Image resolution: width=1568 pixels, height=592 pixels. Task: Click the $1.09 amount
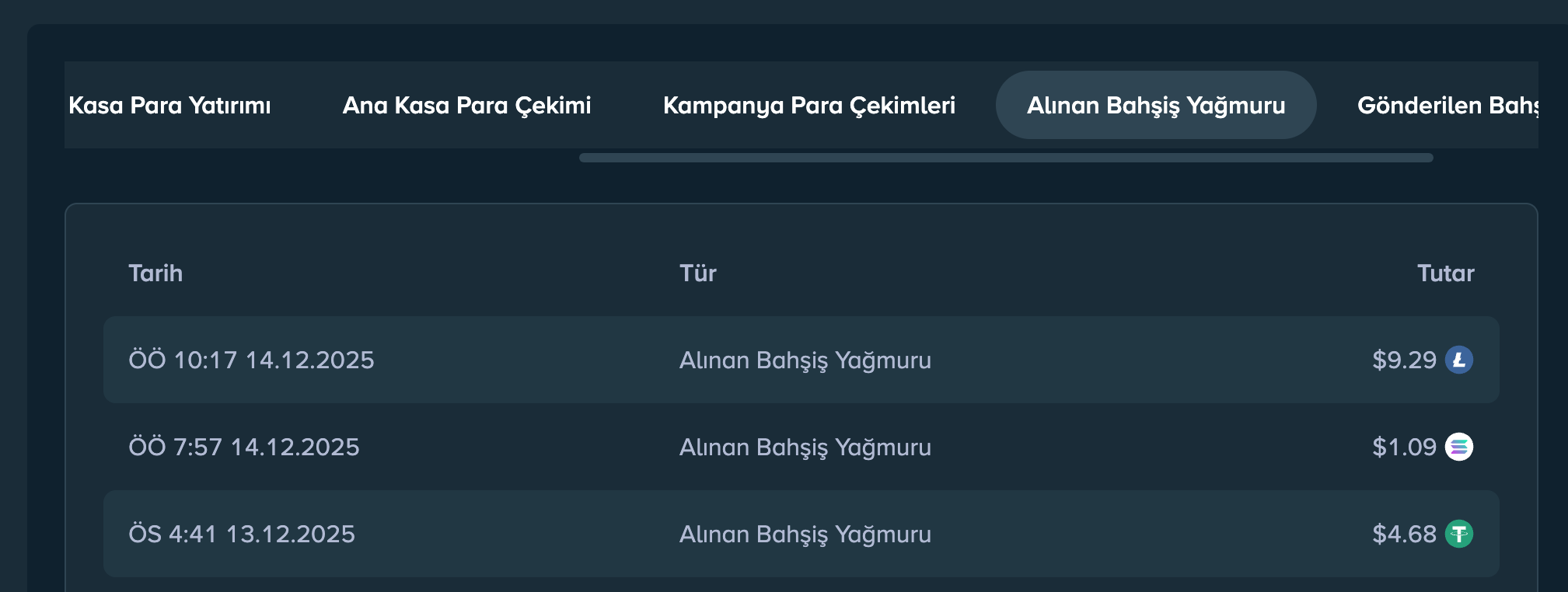pyautogui.click(x=1404, y=447)
